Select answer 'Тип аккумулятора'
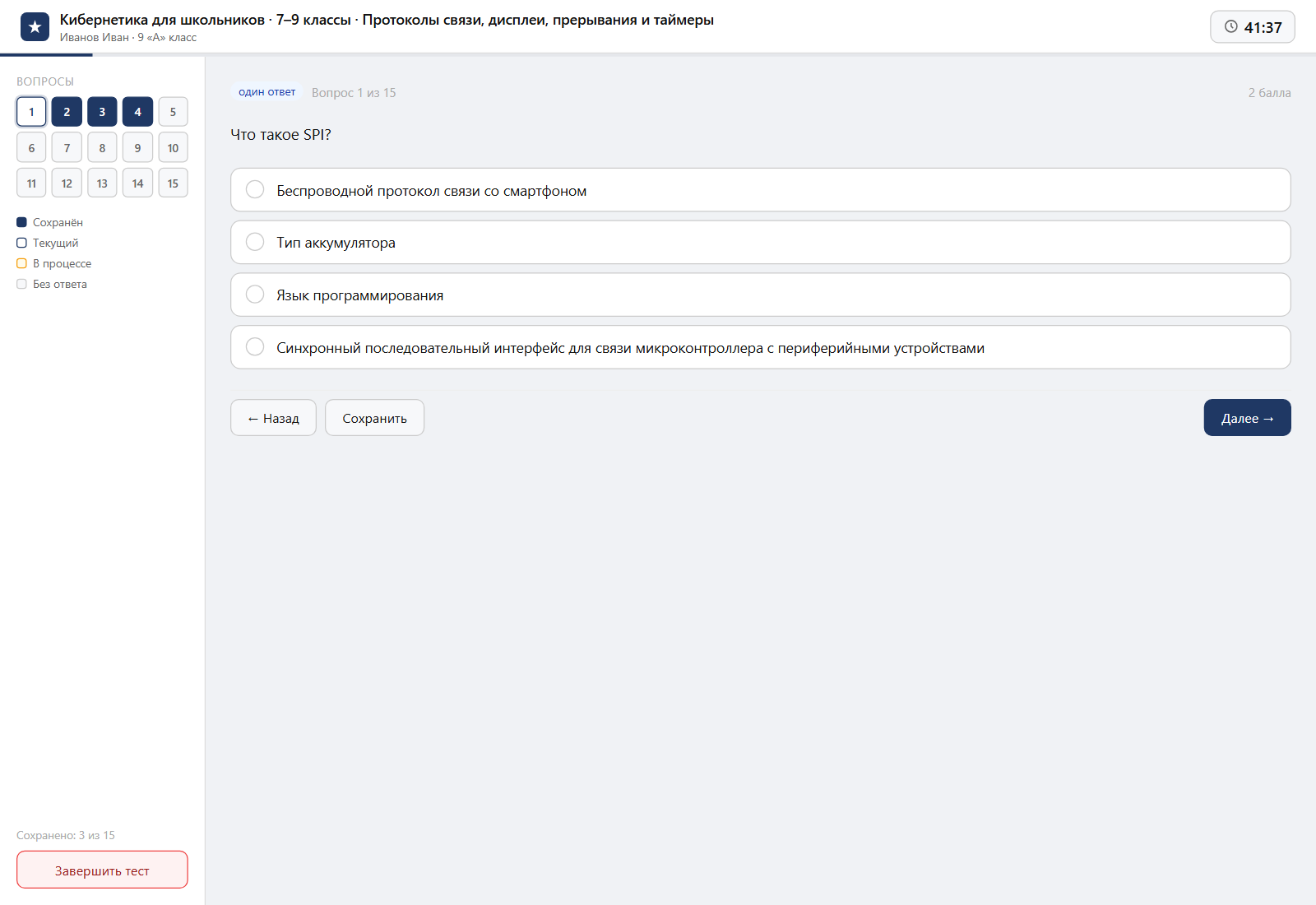This screenshot has width=1316, height=905. pos(760,242)
